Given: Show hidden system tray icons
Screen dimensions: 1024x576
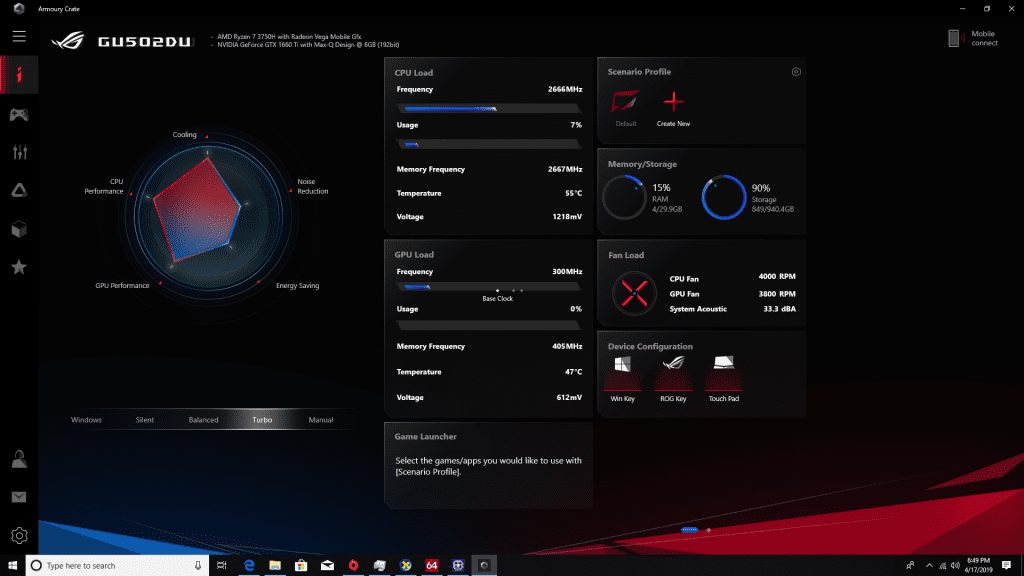Looking at the screenshot, I should (x=929, y=566).
